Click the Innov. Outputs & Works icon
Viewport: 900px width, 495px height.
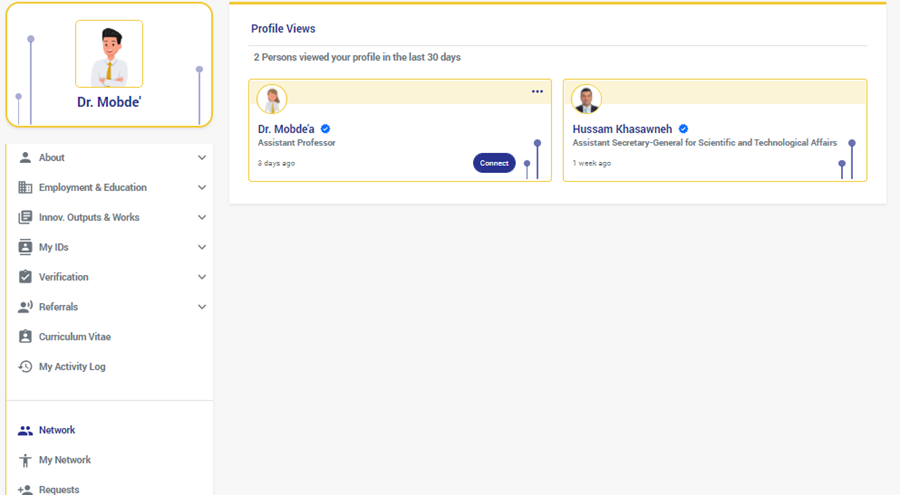click(x=26, y=218)
